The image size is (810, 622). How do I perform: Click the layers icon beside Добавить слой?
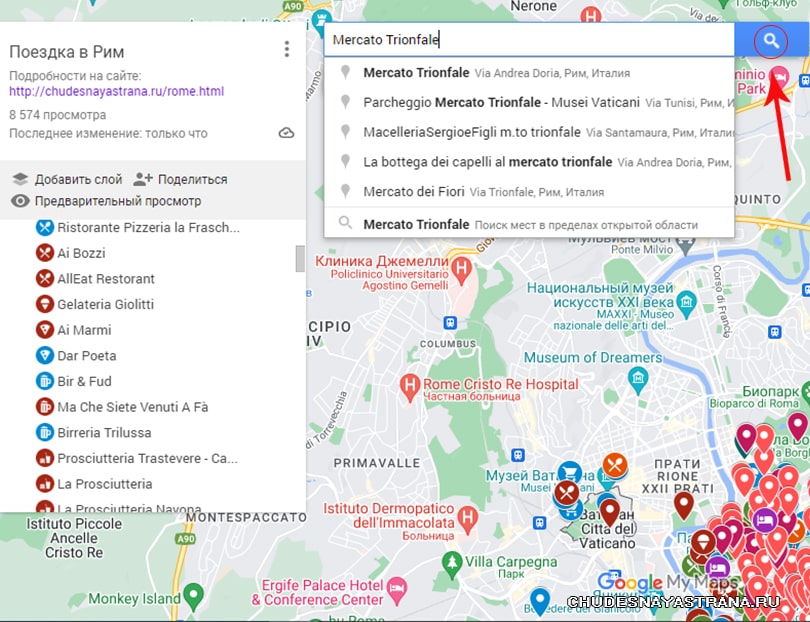[20, 179]
